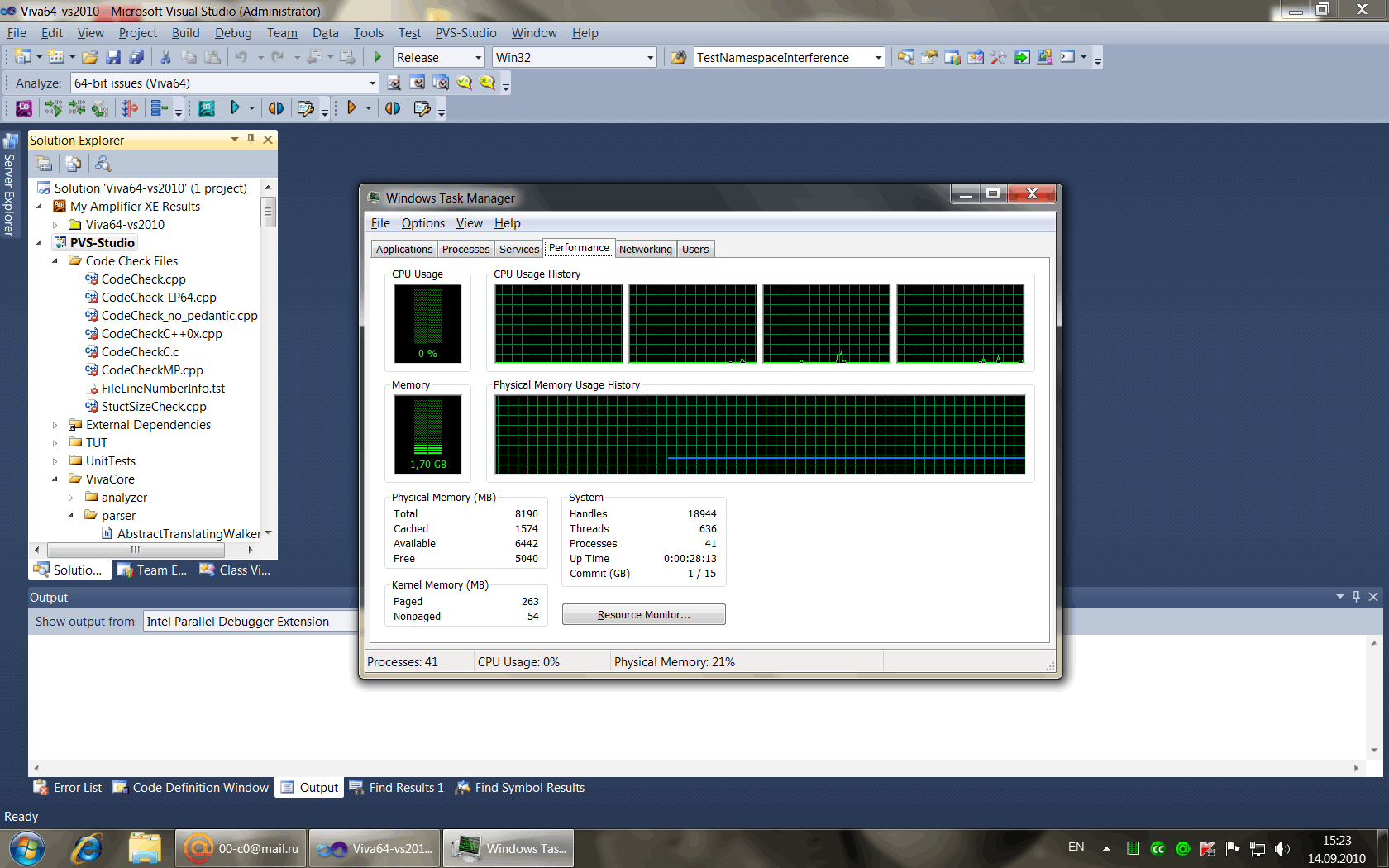
Task: Click the Command Window icon
Action: 1068,58
